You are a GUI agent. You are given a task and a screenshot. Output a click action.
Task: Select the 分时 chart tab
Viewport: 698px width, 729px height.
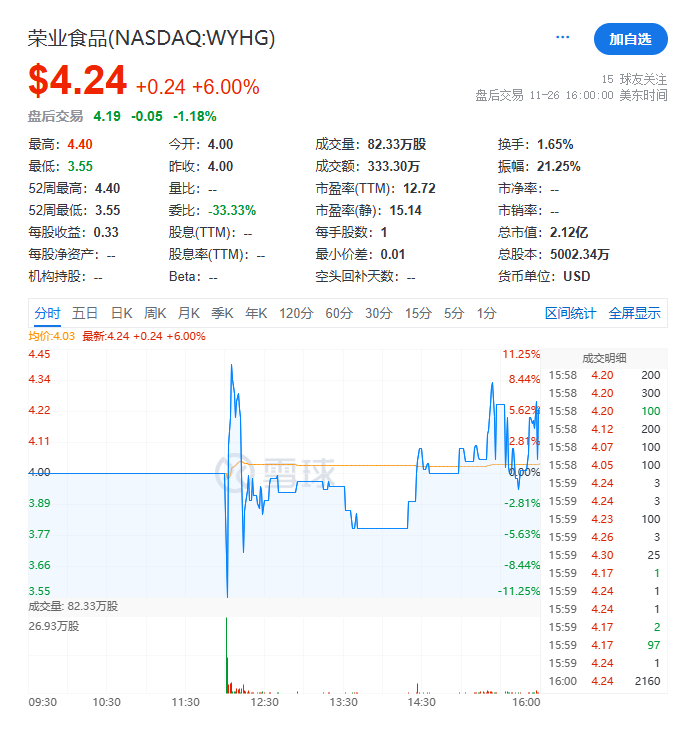point(47,313)
